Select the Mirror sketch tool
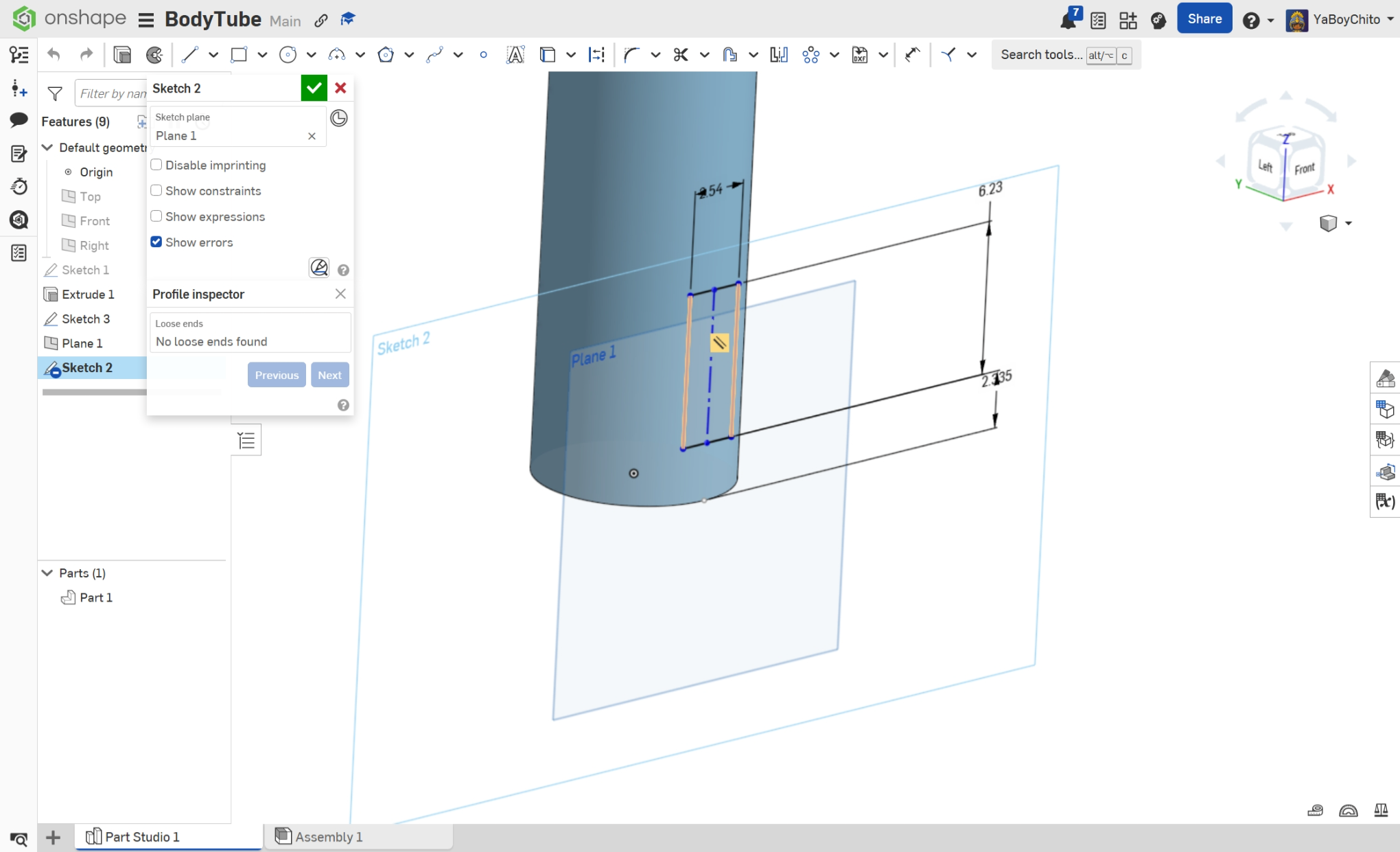 [x=778, y=55]
